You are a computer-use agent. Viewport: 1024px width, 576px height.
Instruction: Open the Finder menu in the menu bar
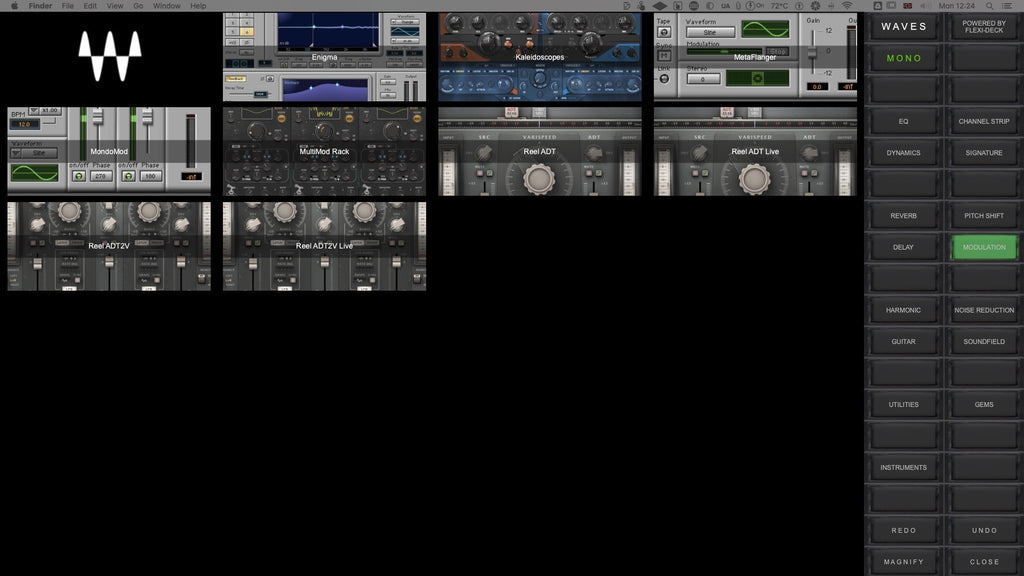(x=39, y=5)
